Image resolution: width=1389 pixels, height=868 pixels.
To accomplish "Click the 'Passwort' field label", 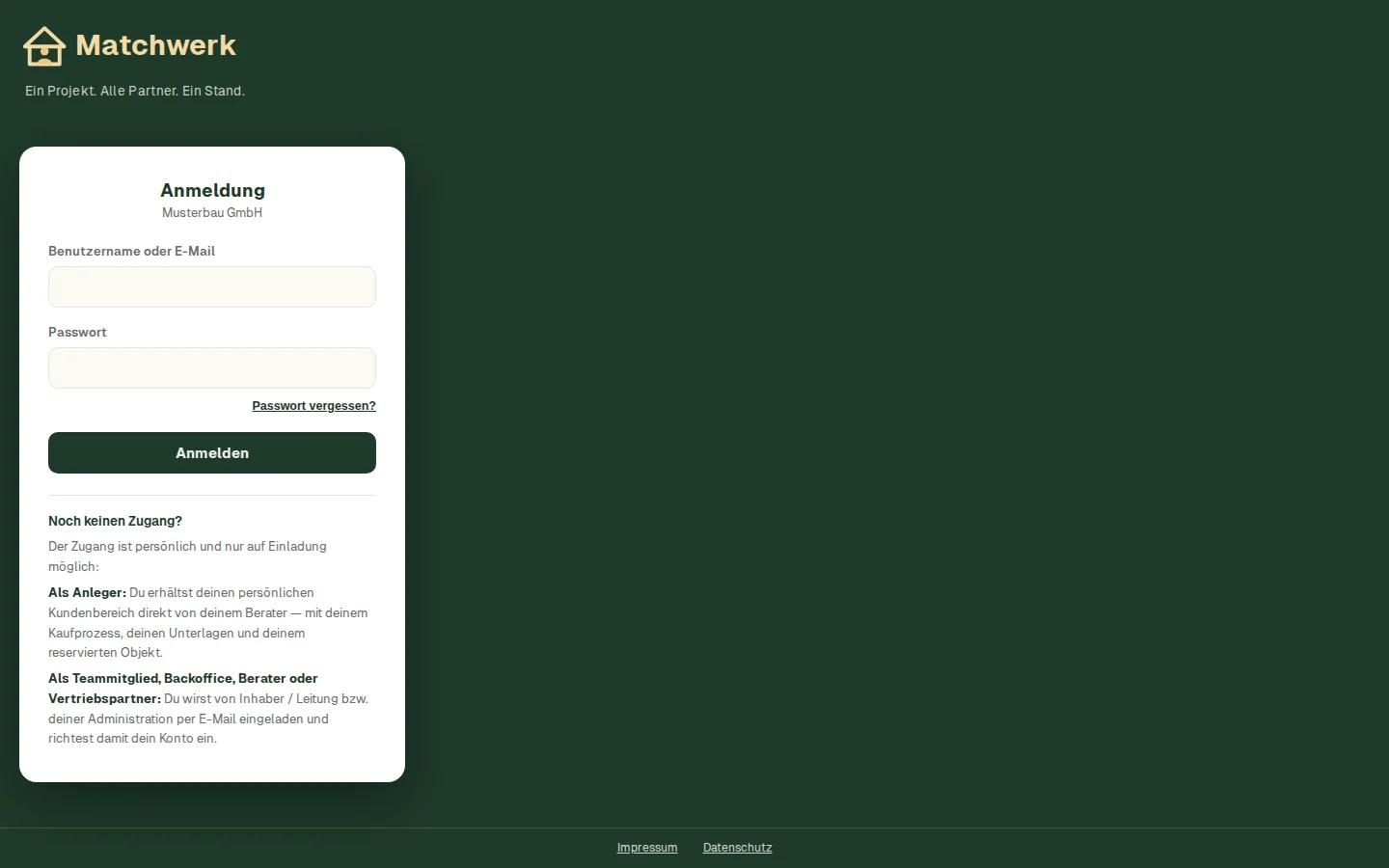I will 77,332.
